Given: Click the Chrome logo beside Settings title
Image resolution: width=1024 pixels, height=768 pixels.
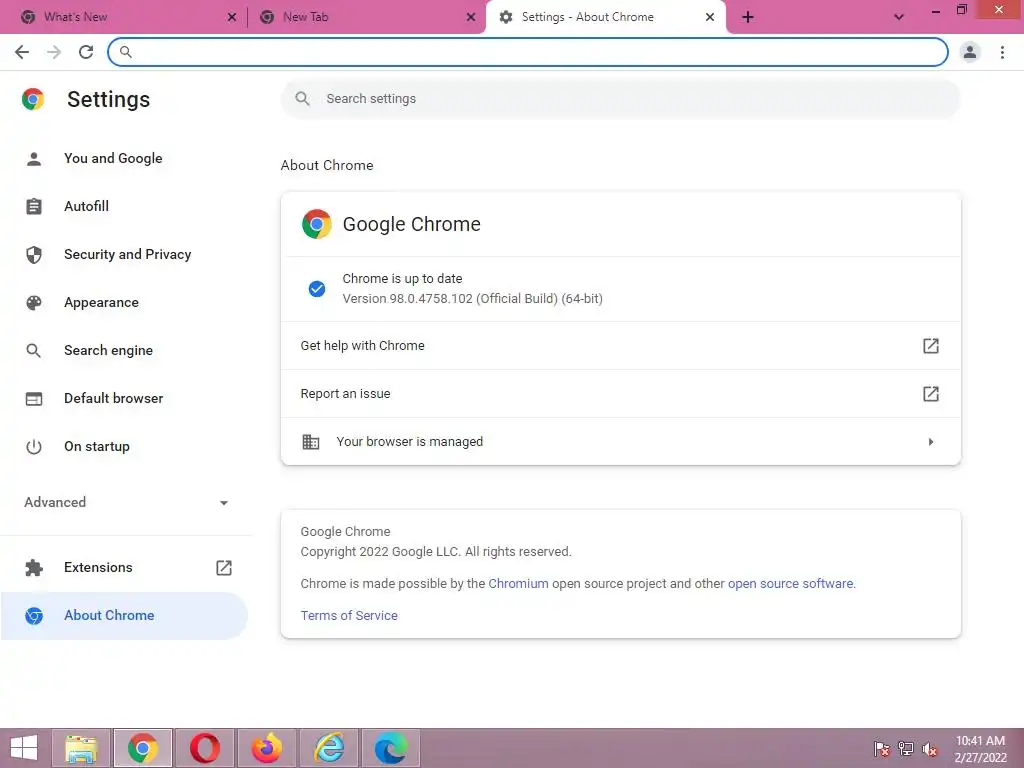Looking at the screenshot, I should pyautogui.click(x=33, y=99).
